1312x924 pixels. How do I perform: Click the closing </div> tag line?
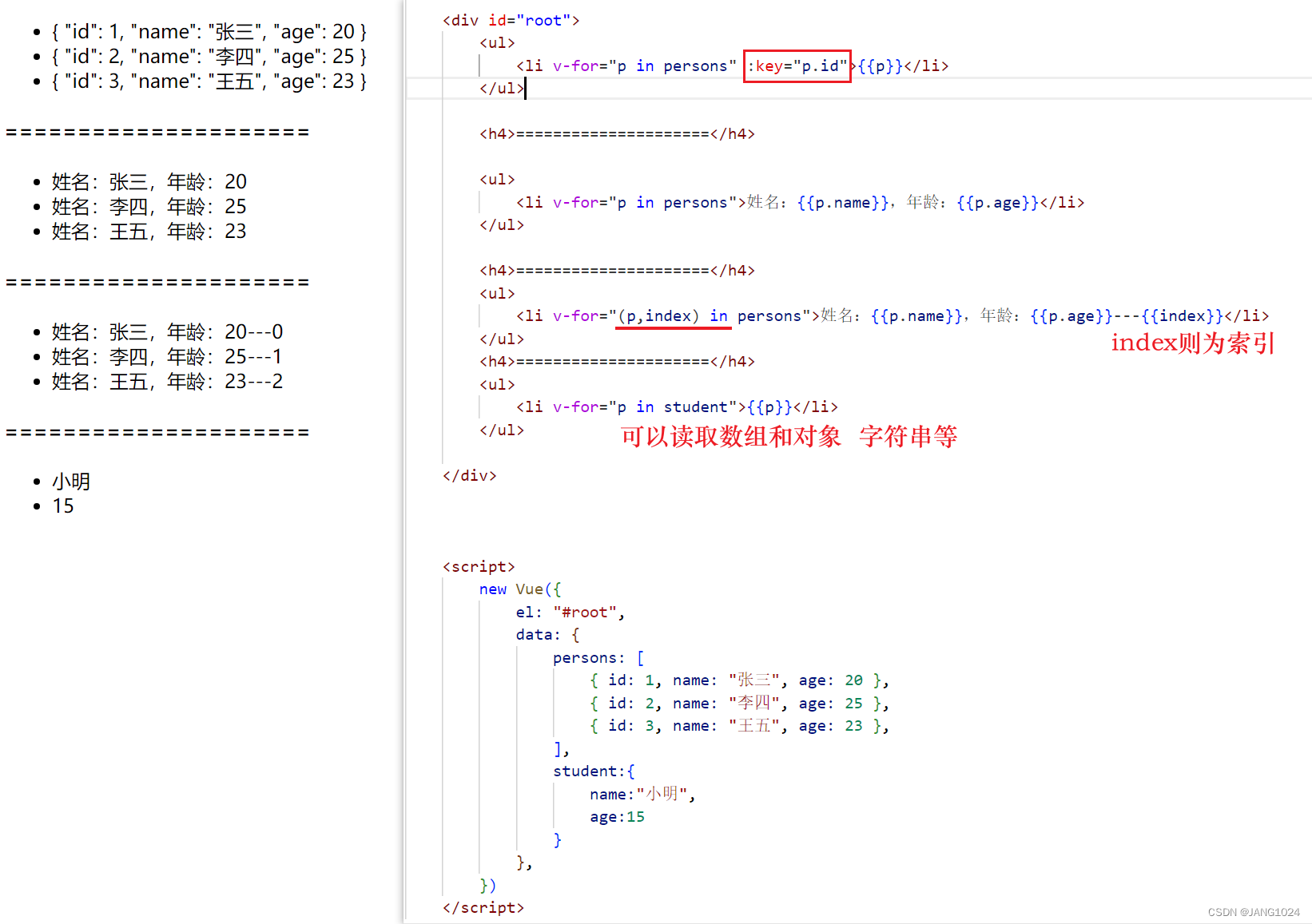[x=470, y=476]
